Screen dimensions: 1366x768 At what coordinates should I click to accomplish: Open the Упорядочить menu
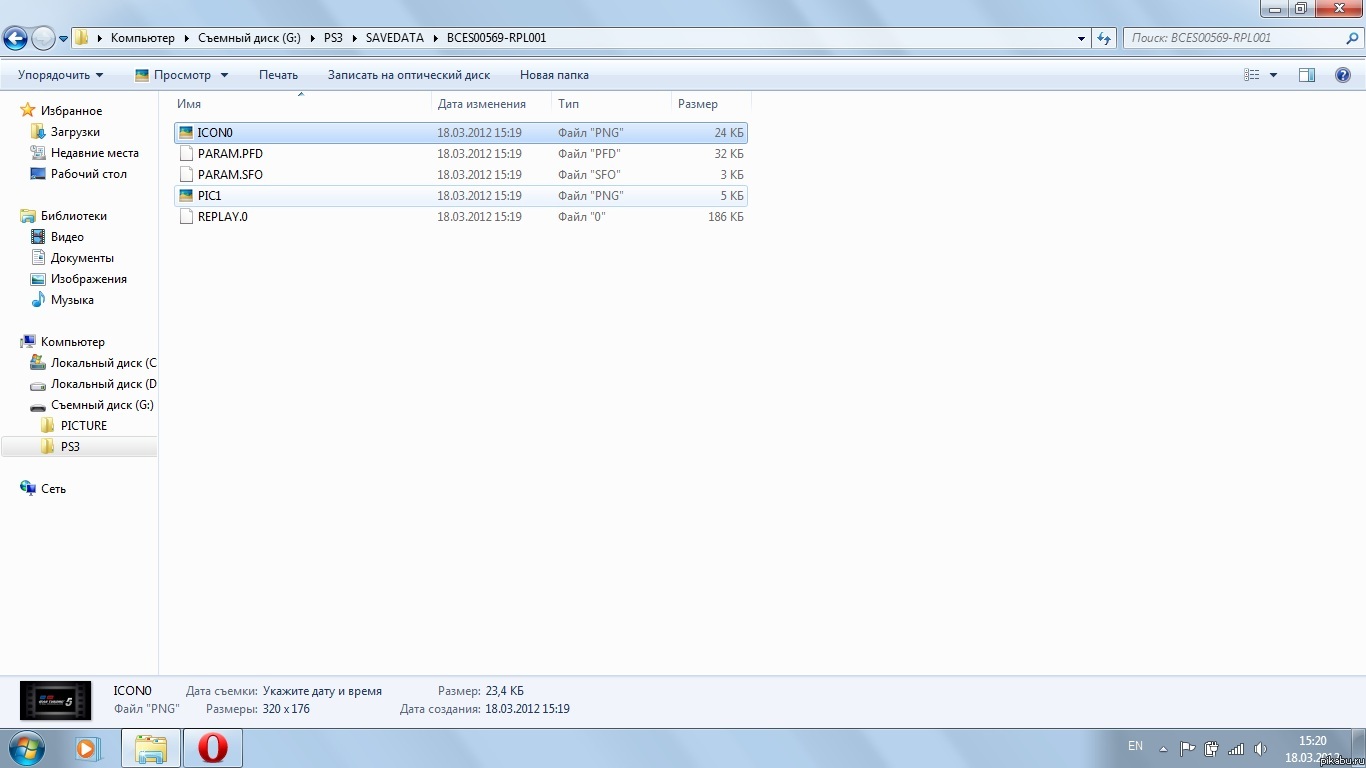pyautogui.click(x=60, y=75)
